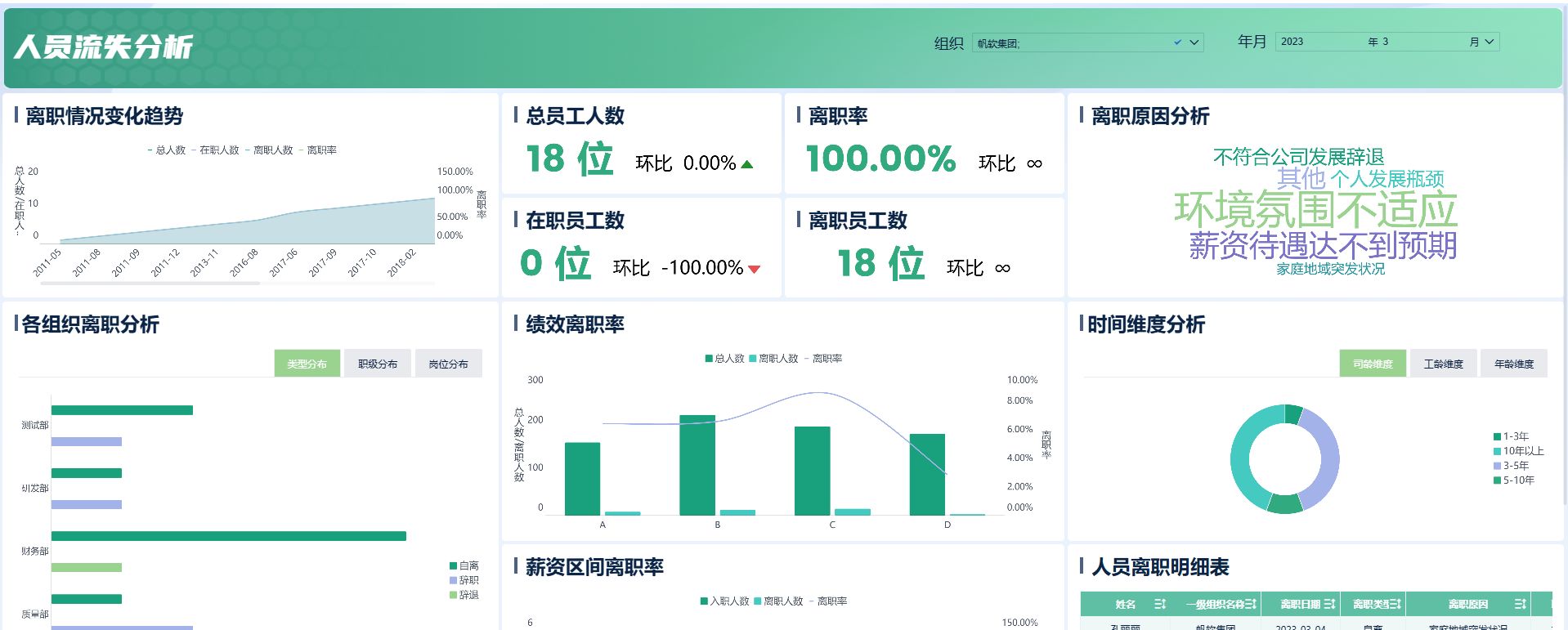1568x630 pixels.
Task: Click the 离职员工数 value 18 位
Action: (x=881, y=263)
